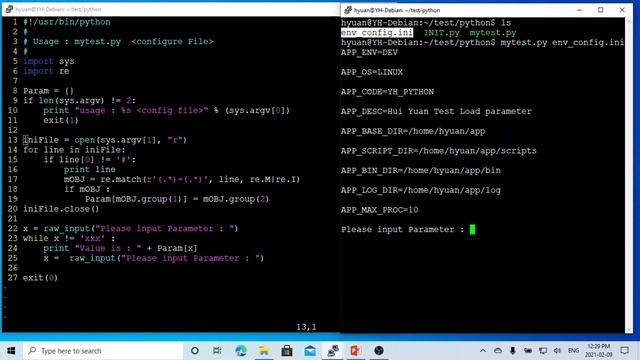Click the APP_LOG_DIR output line
The height and width of the screenshot is (360, 640).
point(421,190)
